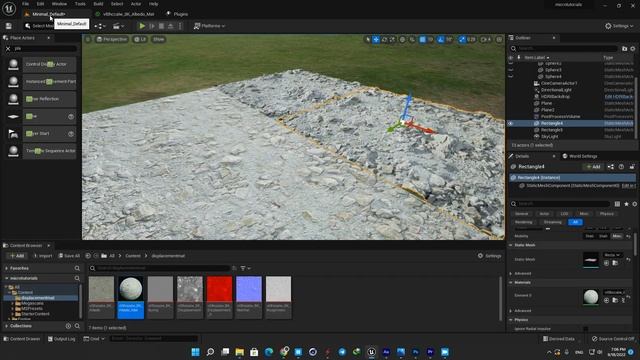Open the File menu
The height and width of the screenshot is (360, 640).
[25, 4]
